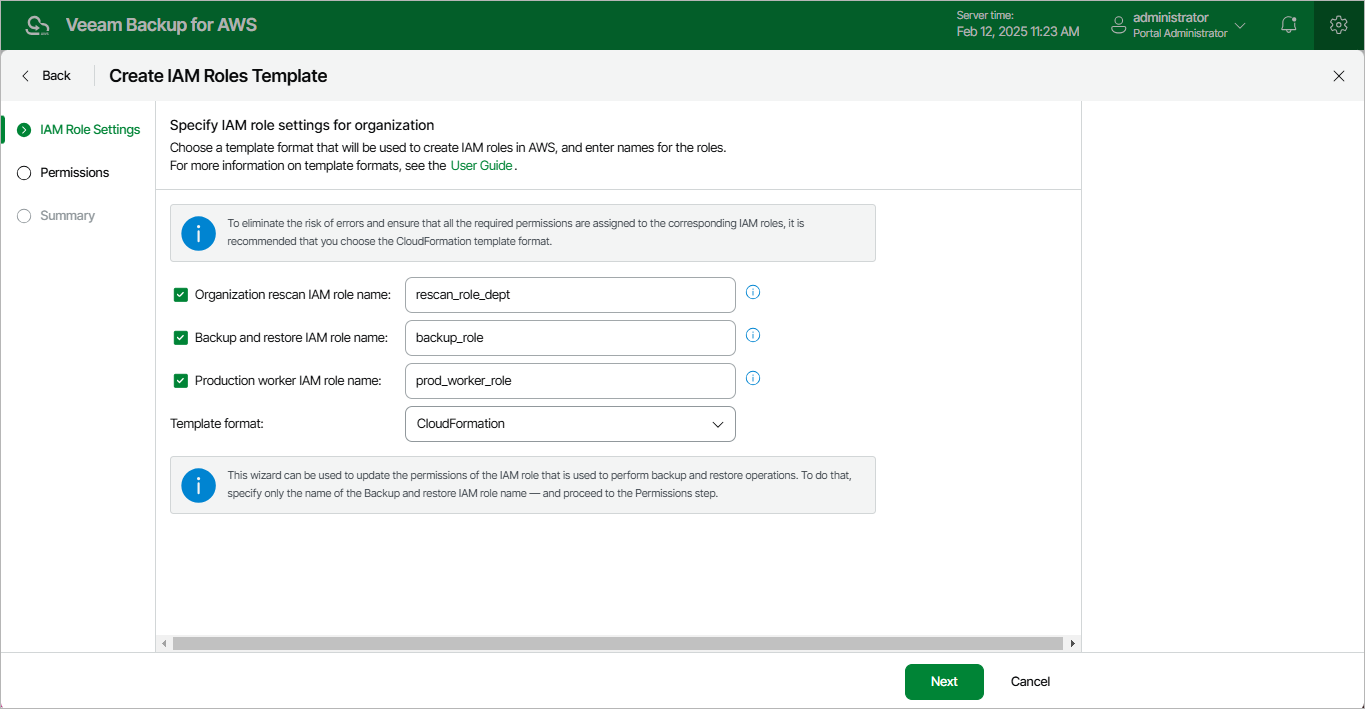Click the horizontal scrollbar right arrow

point(1072,643)
